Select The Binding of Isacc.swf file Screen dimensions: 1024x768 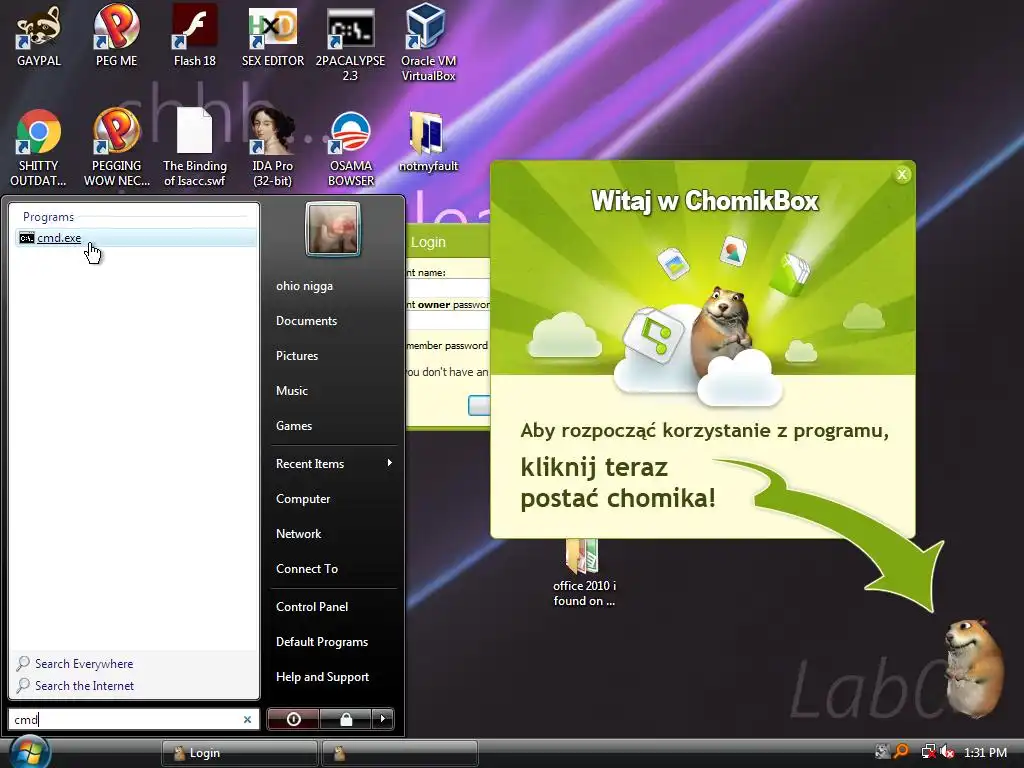tap(195, 148)
